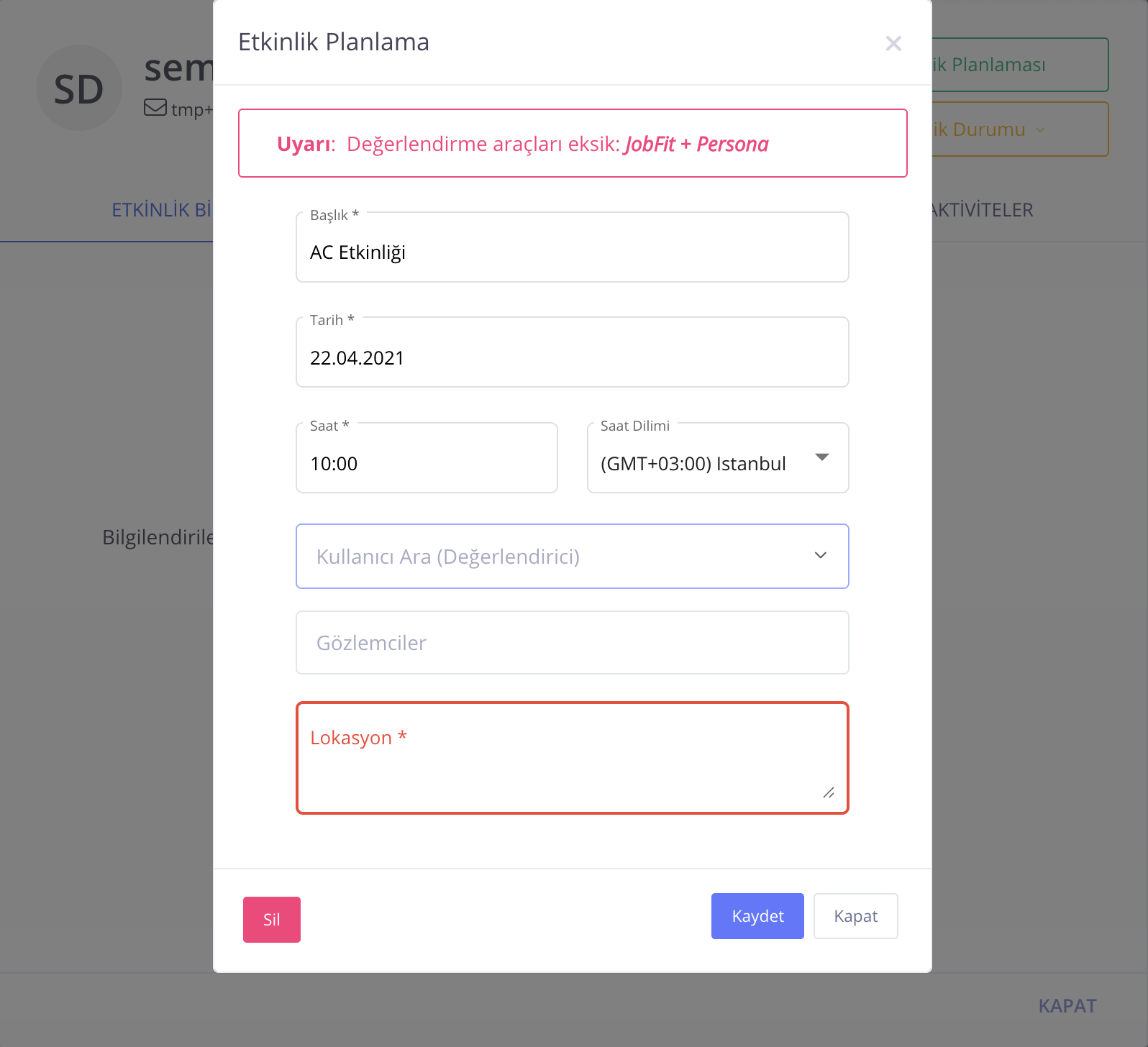Click the Gözlemciler observers field
The image size is (1148, 1047).
(x=572, y=643)
